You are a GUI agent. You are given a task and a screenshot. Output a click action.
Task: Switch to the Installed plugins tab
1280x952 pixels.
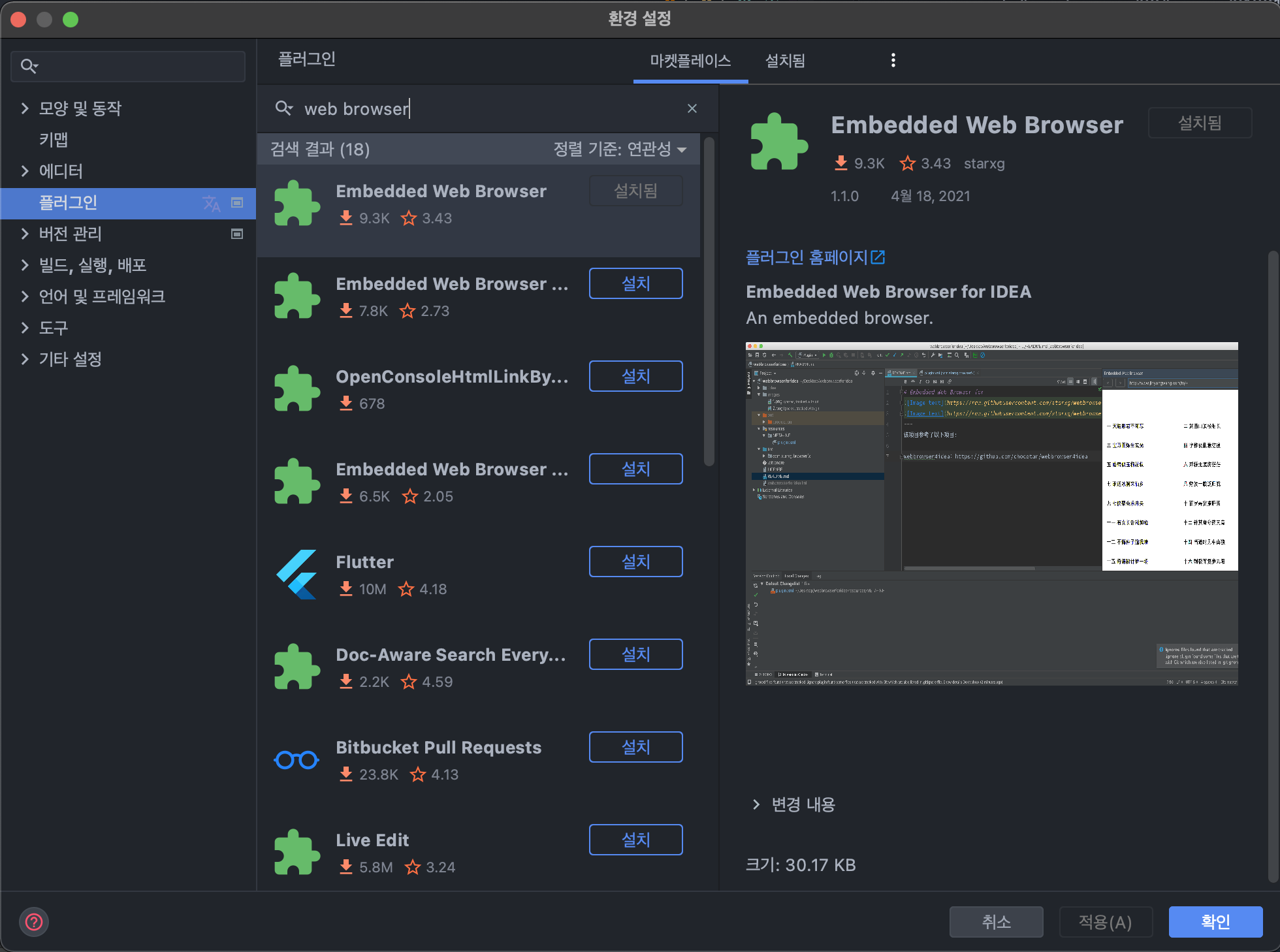click(x=785, y=61)
